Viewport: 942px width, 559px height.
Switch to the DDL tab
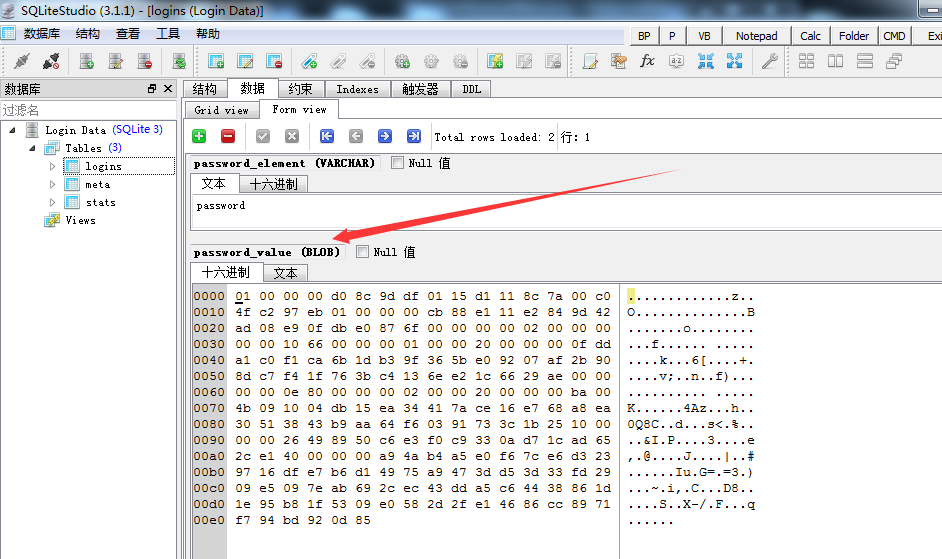coord(471,89)
